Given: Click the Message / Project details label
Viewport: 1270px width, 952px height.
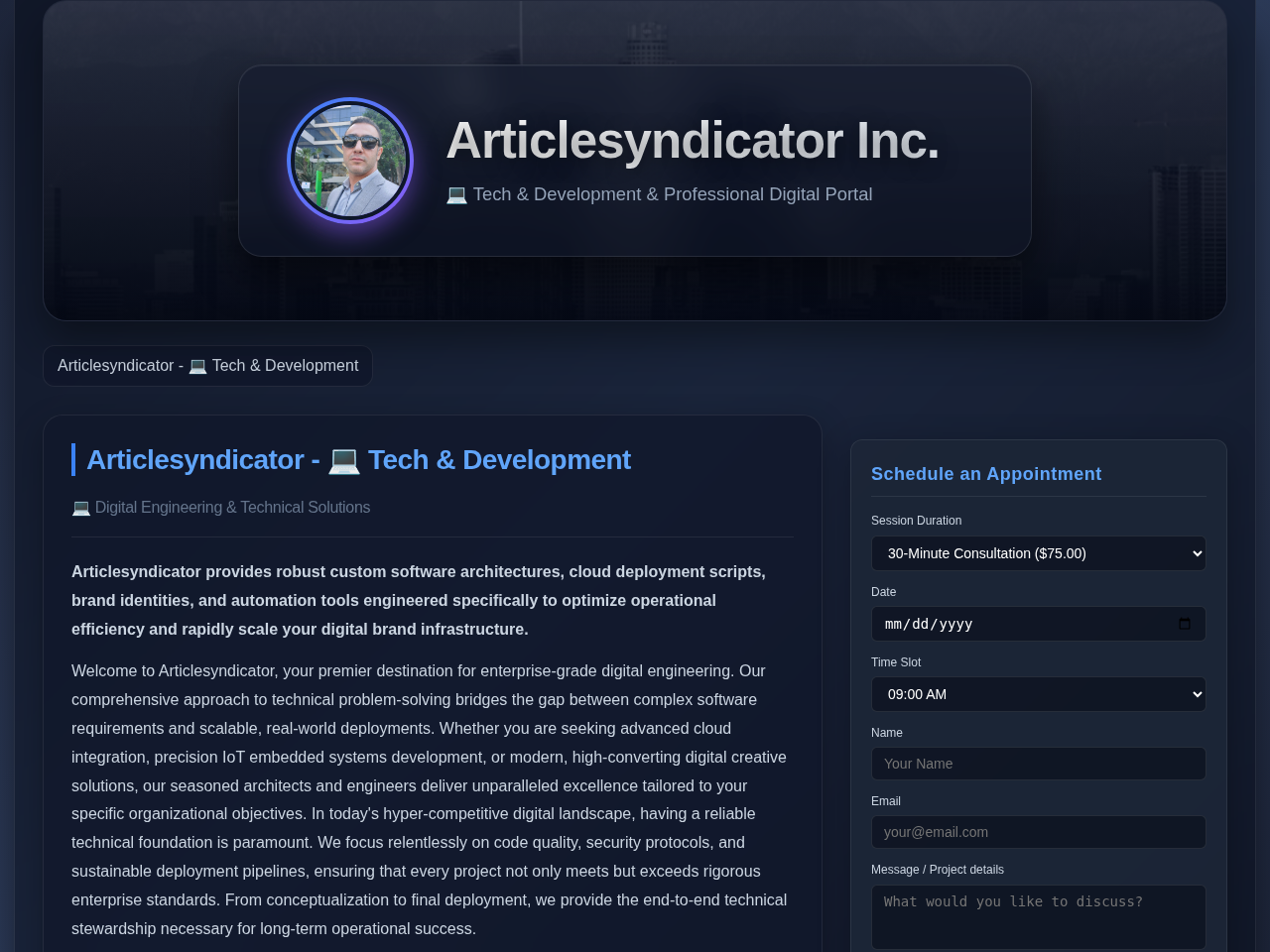Looking at the screenshot, I should click(x=938, y=870).
